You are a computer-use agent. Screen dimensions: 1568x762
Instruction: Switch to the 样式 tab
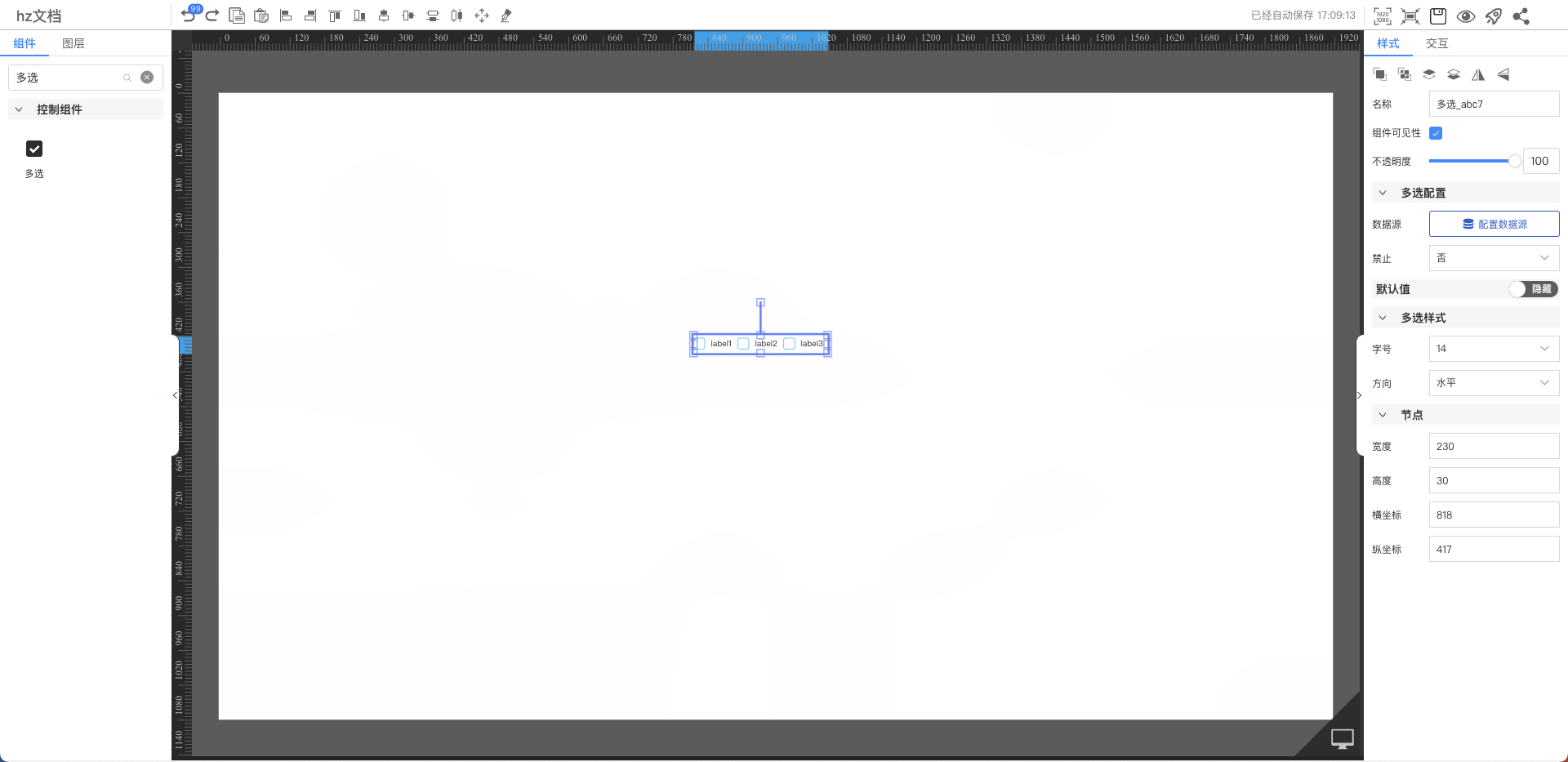coord(1388,43)
